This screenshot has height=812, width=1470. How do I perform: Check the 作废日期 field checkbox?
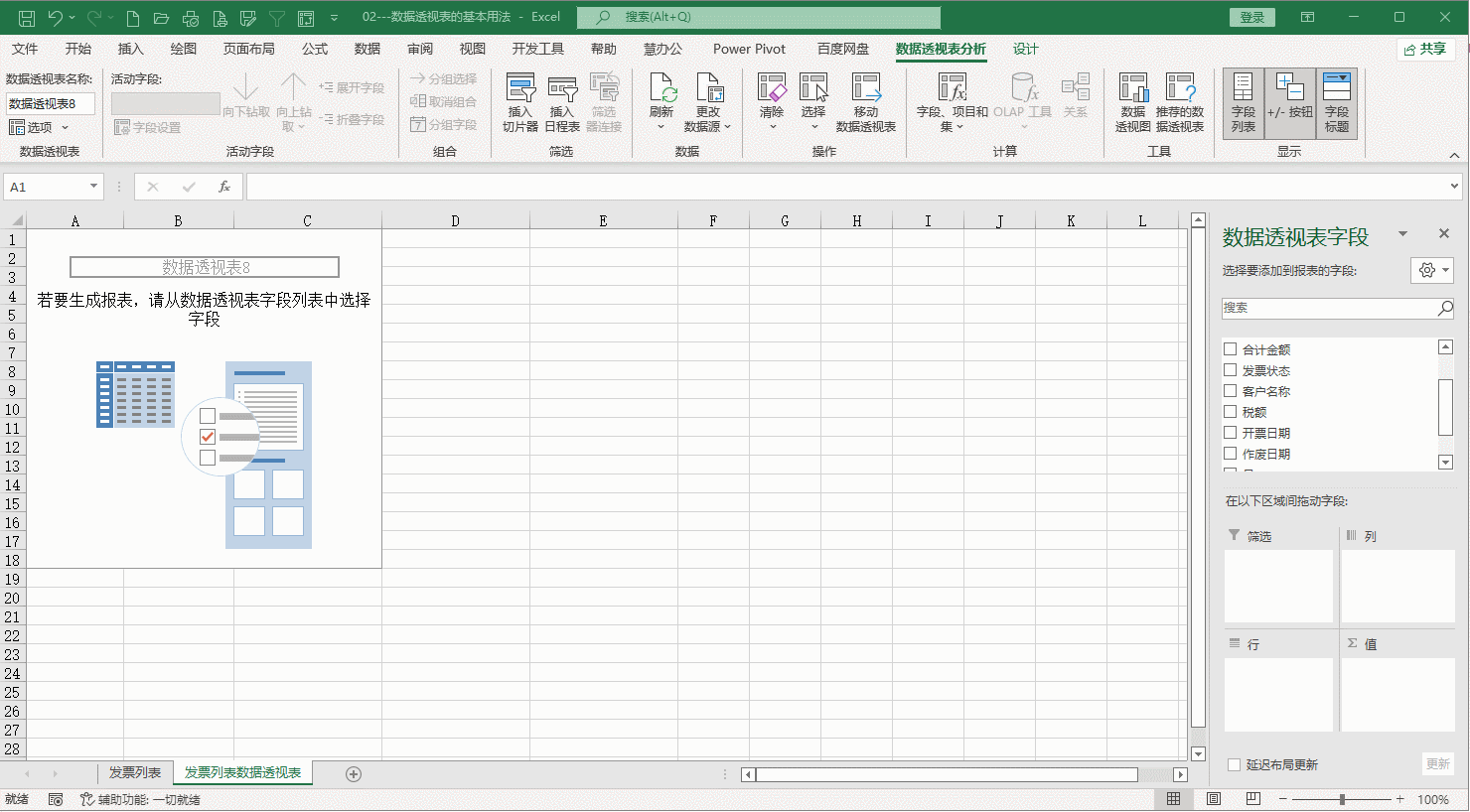click(1231, 454)
